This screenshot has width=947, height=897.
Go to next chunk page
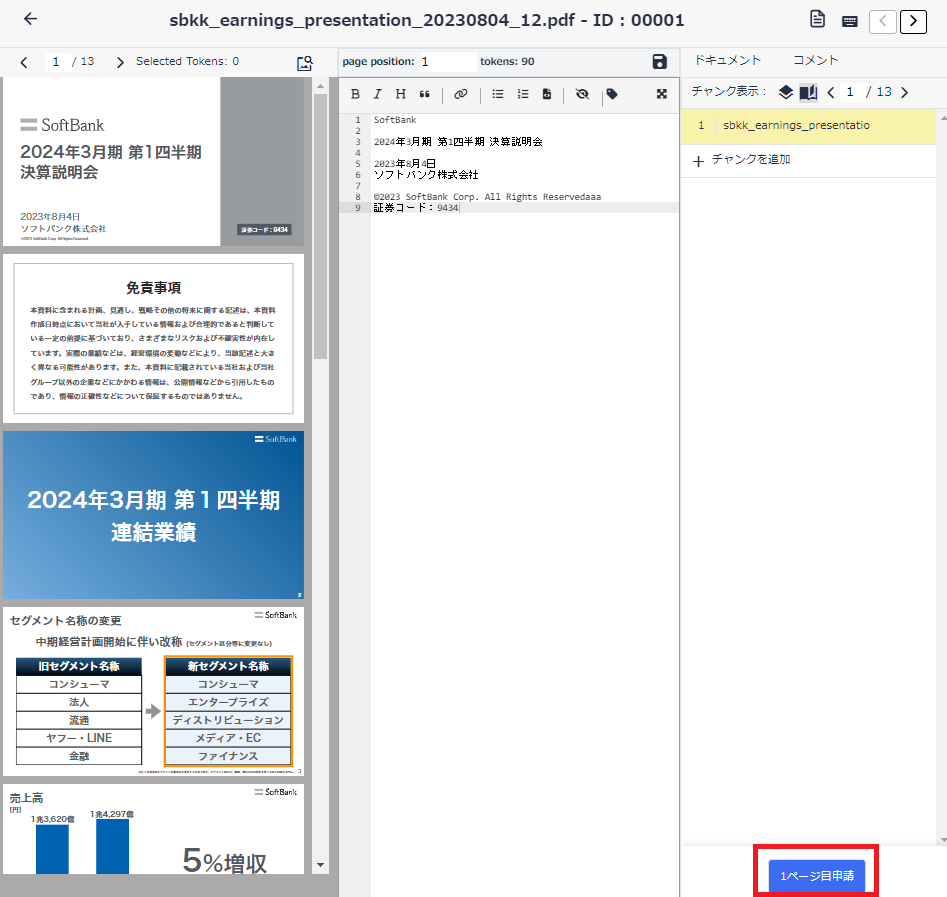tap(904, 92)
